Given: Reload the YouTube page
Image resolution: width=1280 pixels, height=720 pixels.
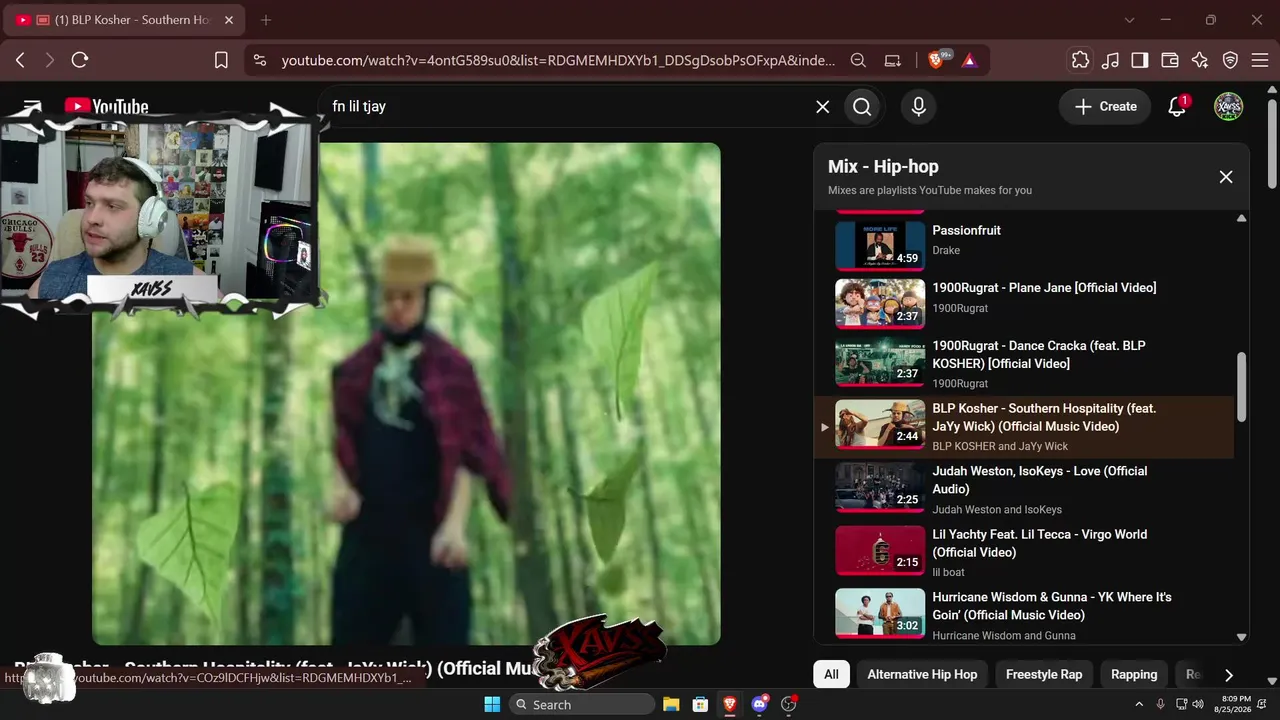Looking at the screenshot, I should pos(80,60).
